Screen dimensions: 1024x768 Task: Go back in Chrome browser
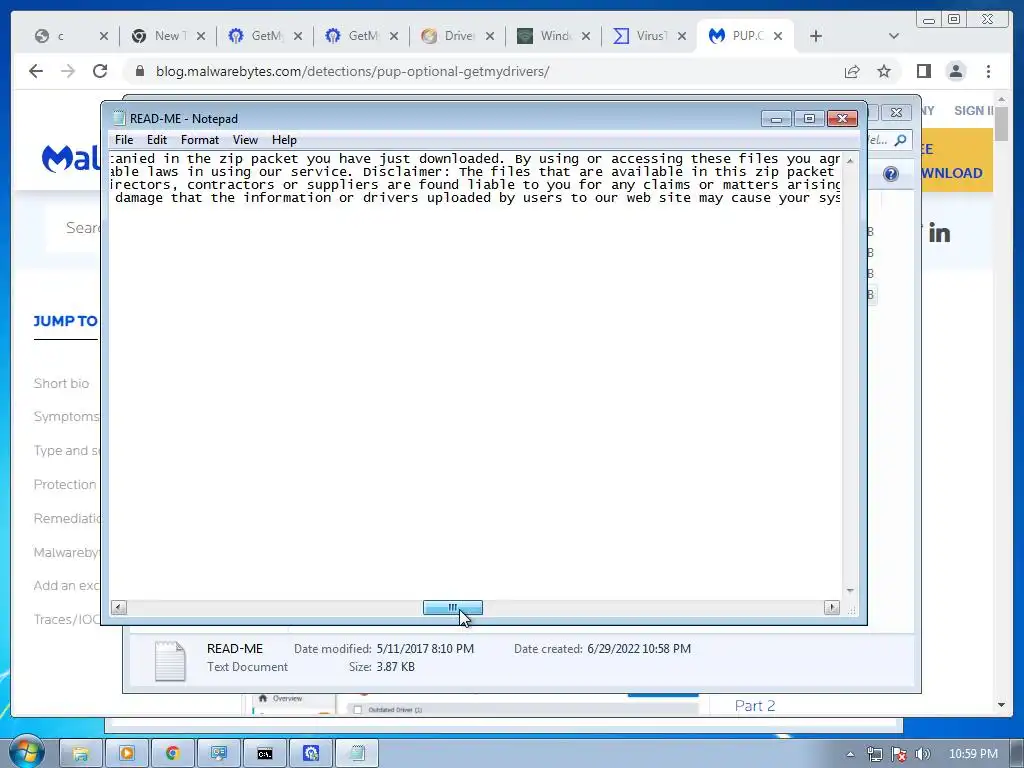(36, 71)
